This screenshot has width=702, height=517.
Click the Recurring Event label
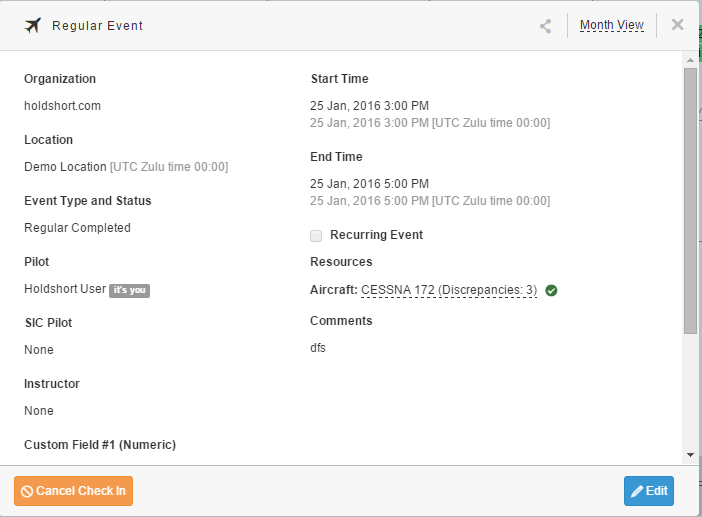tap(376, 235)
